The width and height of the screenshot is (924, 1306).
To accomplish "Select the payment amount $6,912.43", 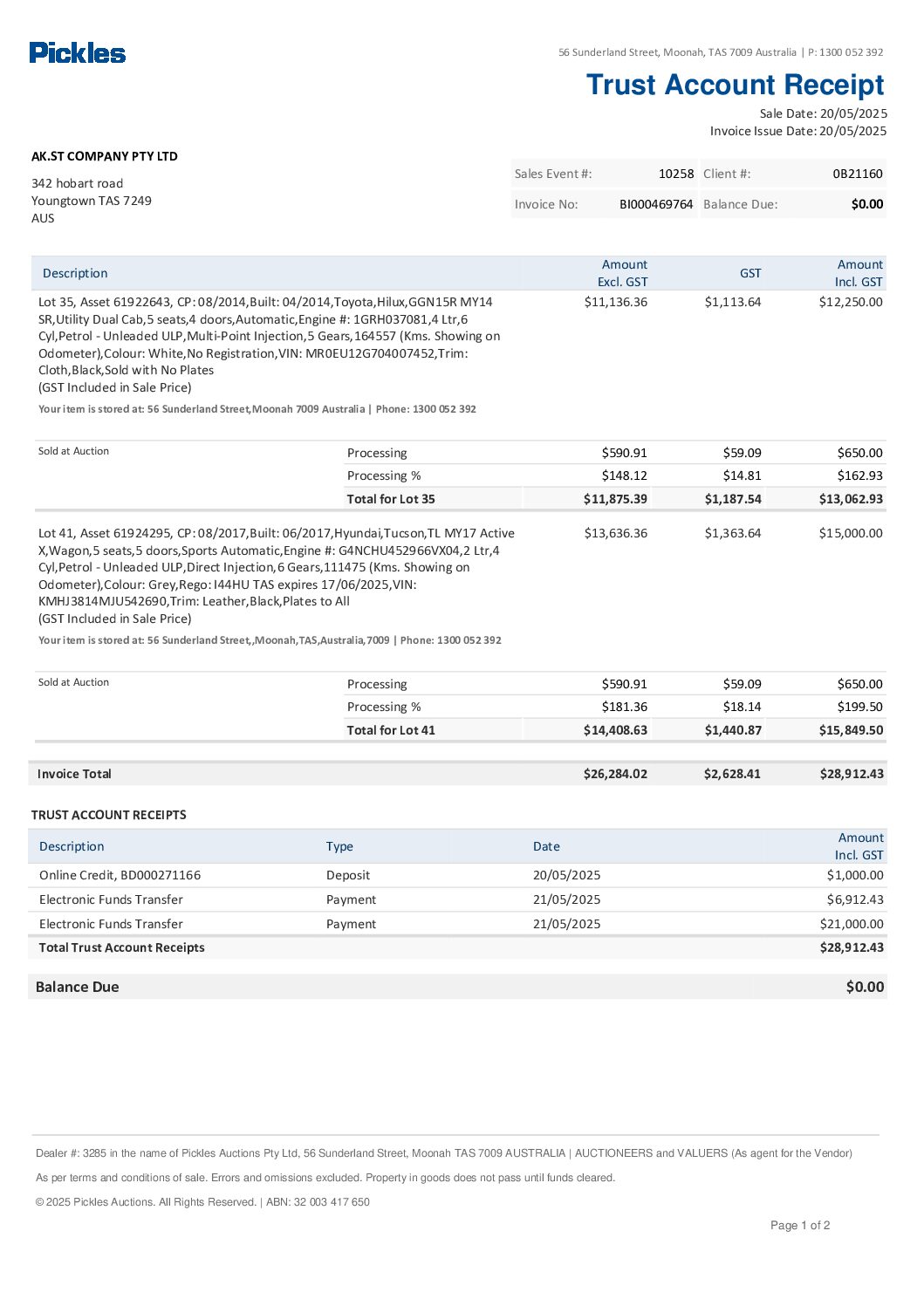I will click(x=855, y=899).
